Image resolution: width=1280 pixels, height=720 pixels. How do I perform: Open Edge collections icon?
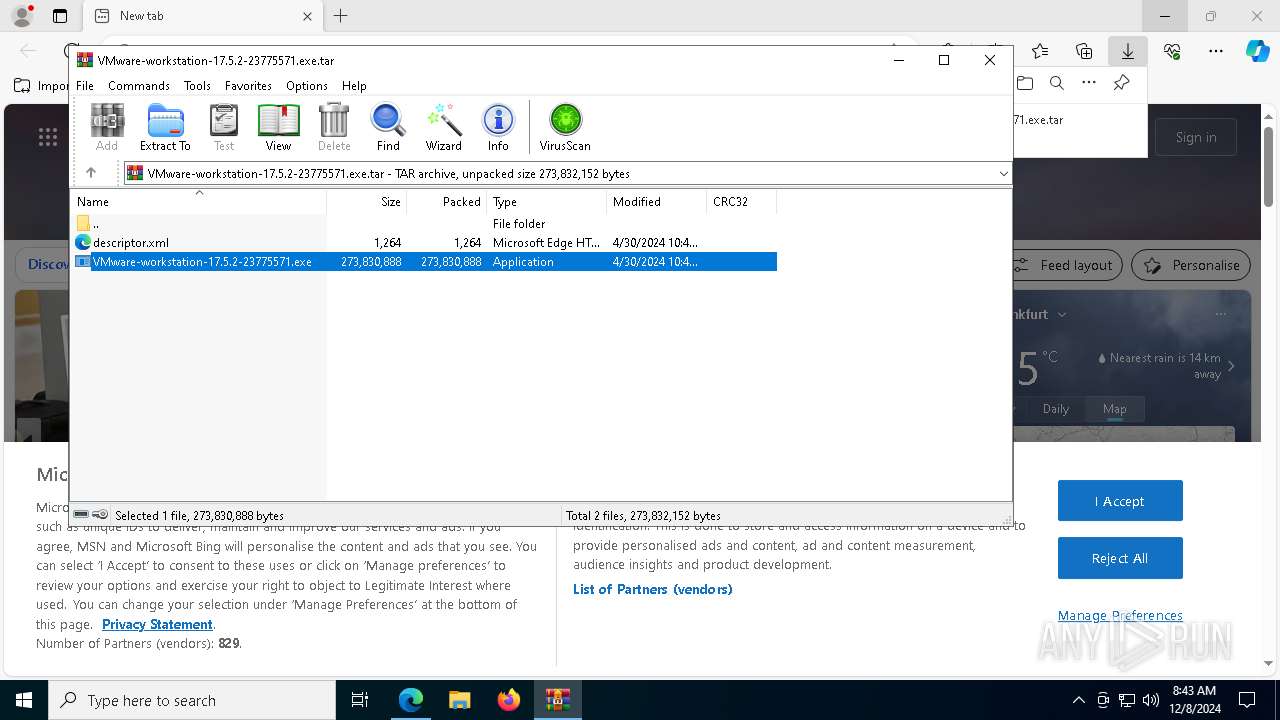(x=1084, y=50)
